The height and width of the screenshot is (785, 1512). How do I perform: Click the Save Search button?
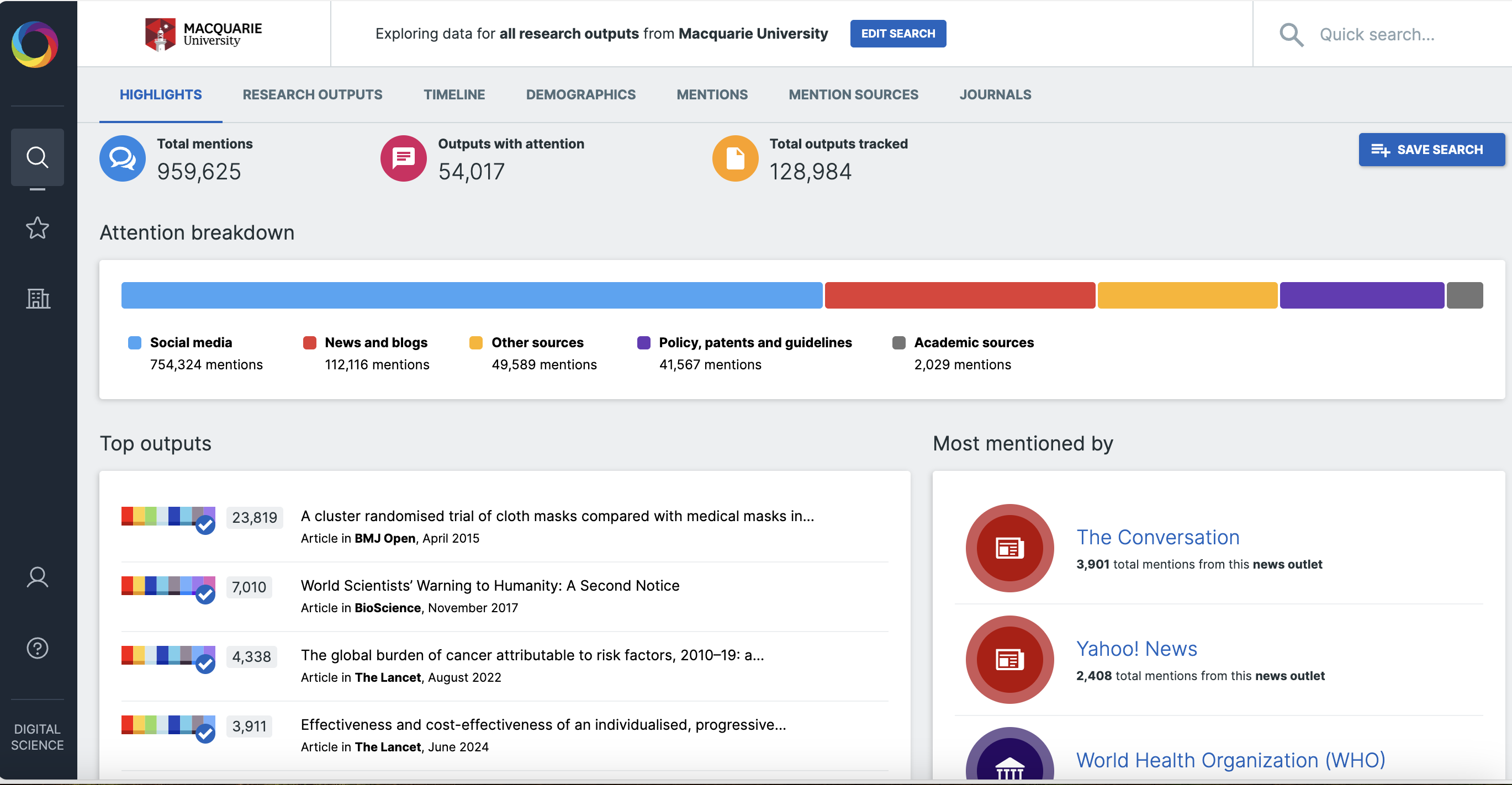click(x=1431, y=150)
